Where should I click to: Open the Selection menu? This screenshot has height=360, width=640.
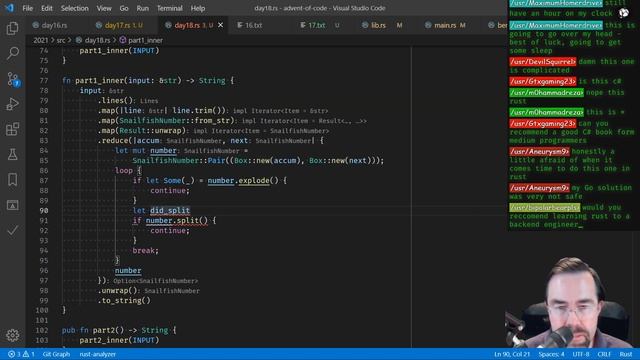point(74,8)
